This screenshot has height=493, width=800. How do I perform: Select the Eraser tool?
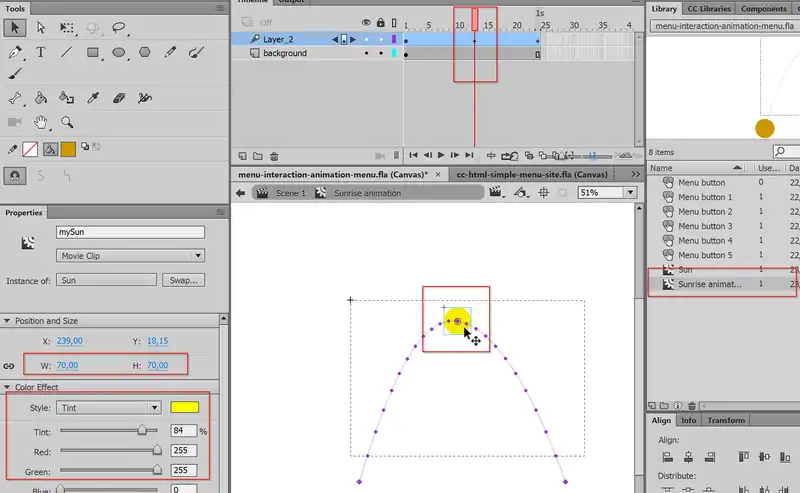coord(119,98)
